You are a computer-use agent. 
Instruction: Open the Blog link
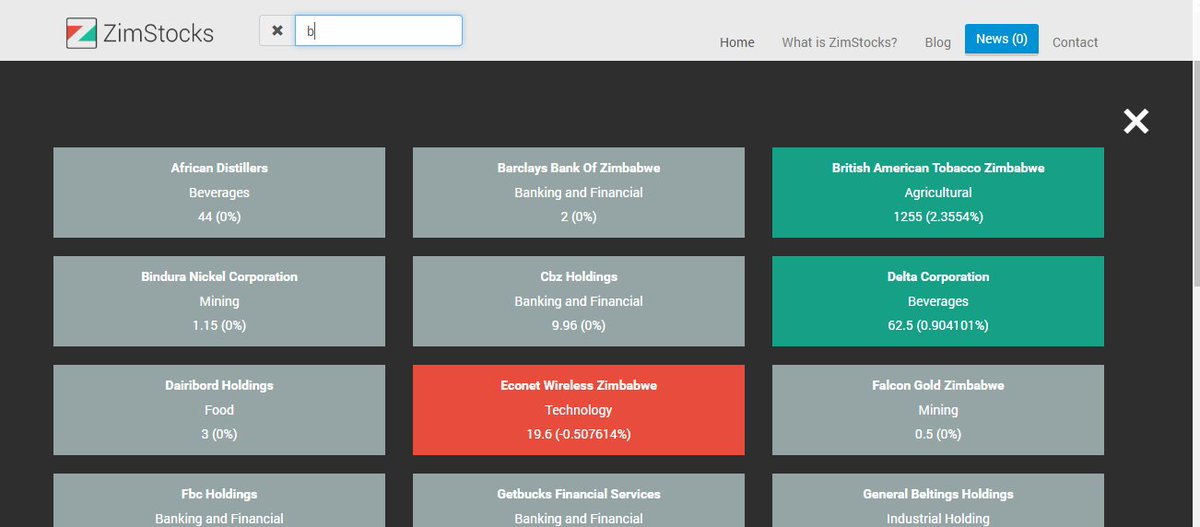click(x=938, y=42)
